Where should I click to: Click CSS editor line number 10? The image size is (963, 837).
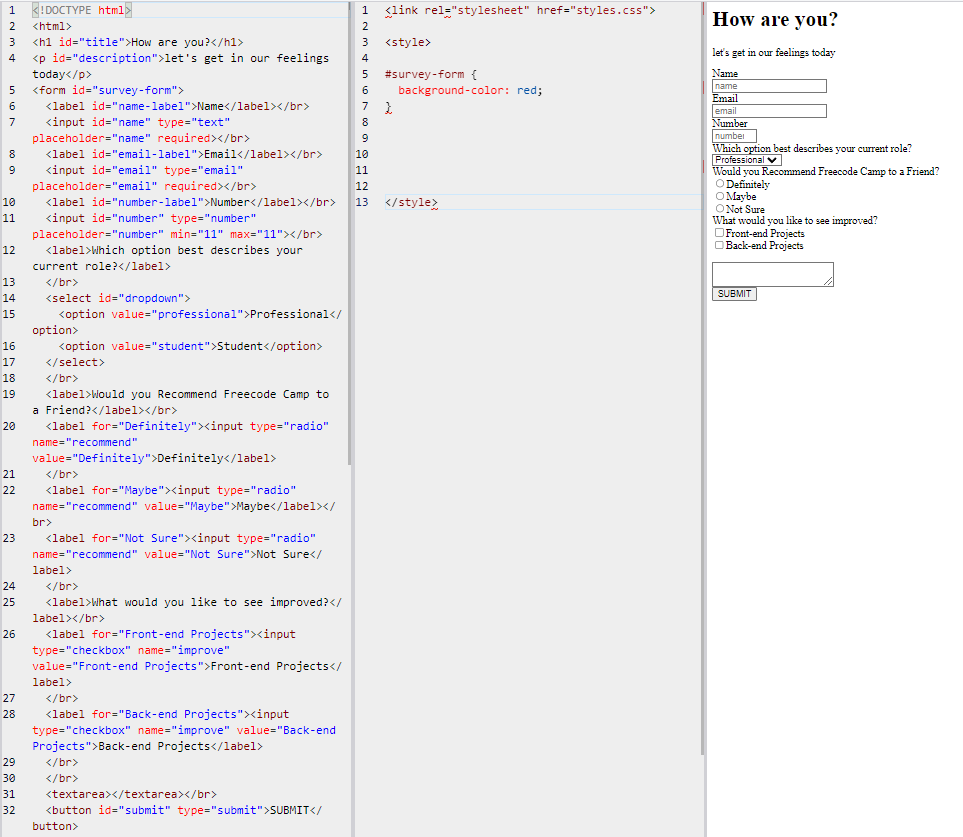362,154
